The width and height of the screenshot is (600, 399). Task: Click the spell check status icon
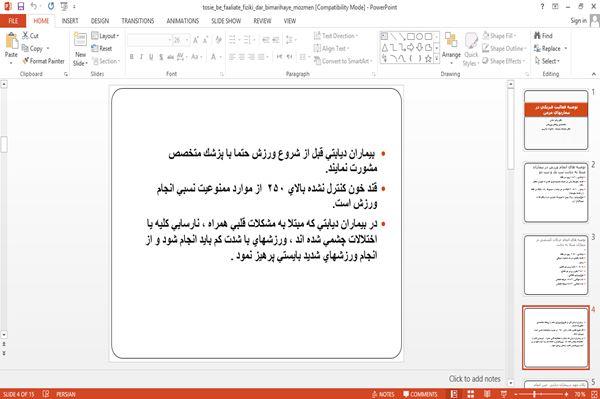tap(46, 394)
